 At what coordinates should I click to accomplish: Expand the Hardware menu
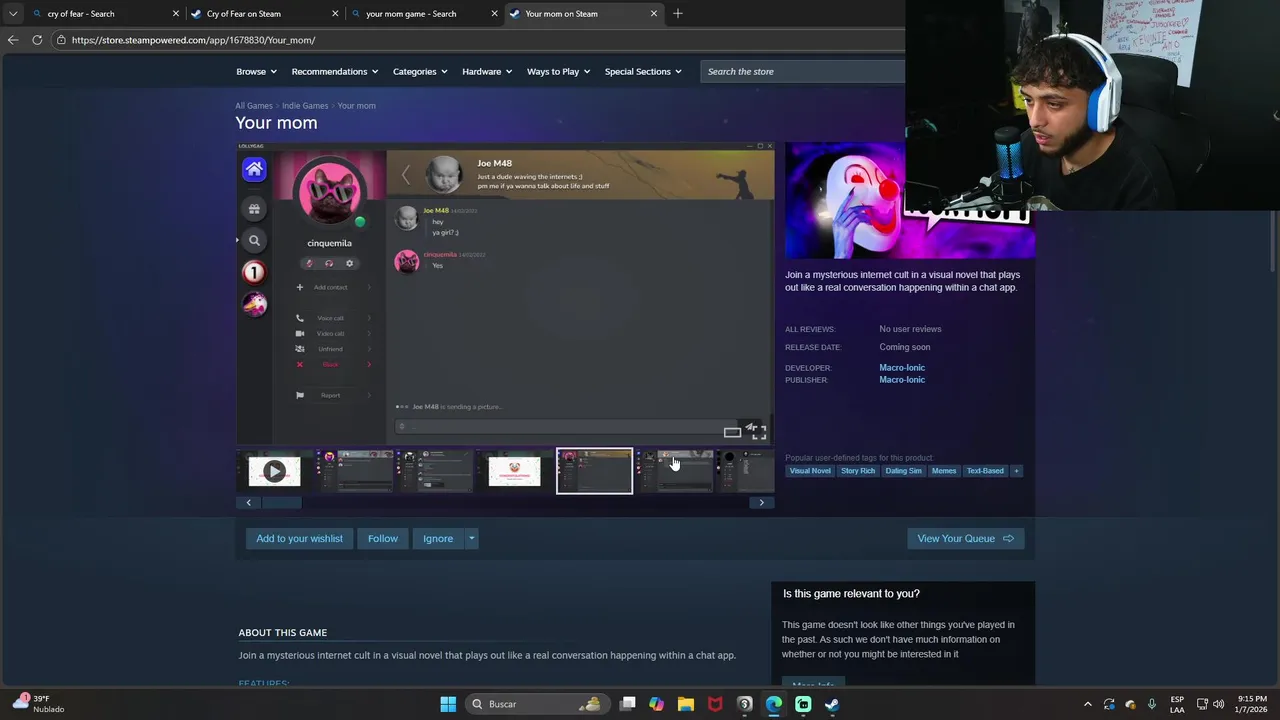tap(487, 72)
